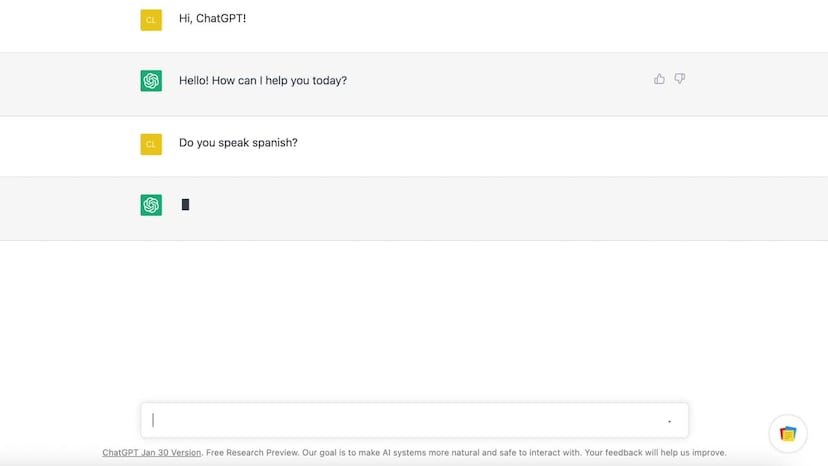Click the ChatGPT logo beside the Hello reply
This screenshot has width=828, height=466.
tap(151, 81)
